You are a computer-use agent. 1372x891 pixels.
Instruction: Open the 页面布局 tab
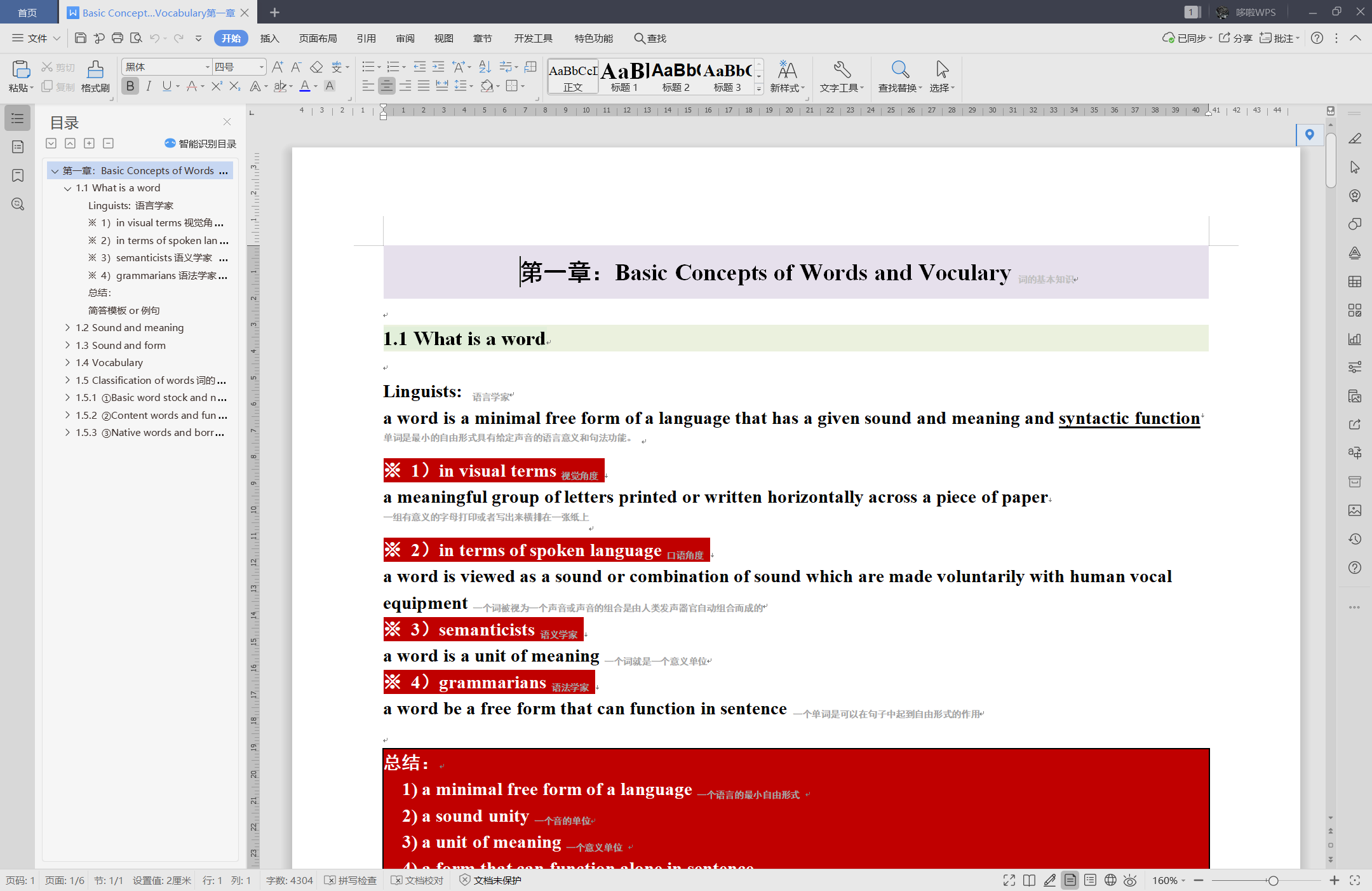(x=318, y=38)
